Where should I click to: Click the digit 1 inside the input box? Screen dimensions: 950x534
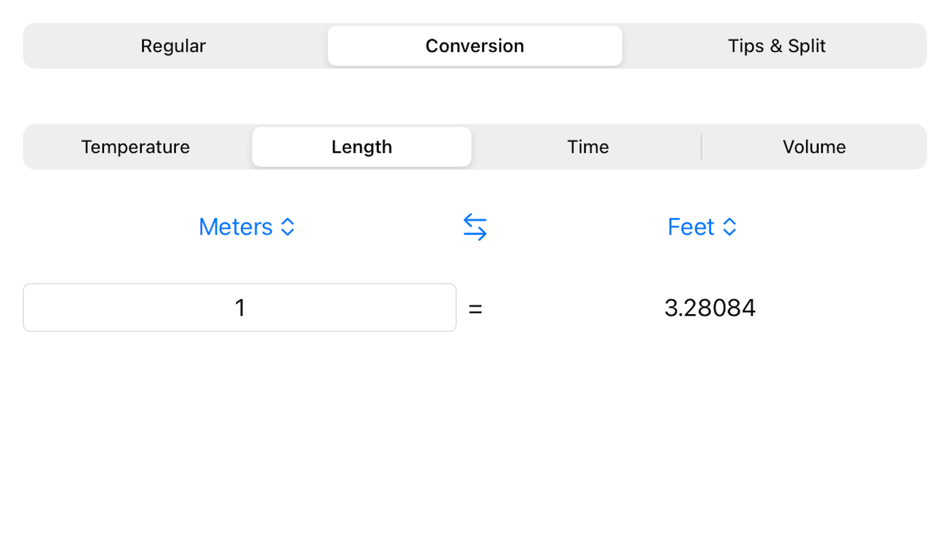click(x=240, y=308)
